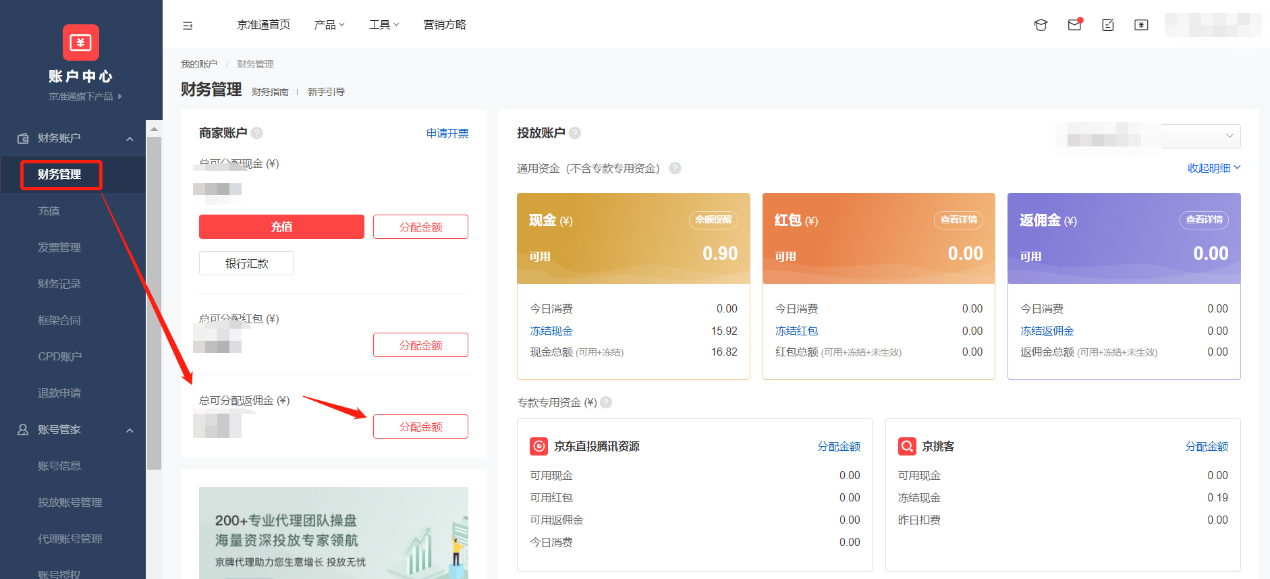Select 发票管理 in the left sidebar

point(61,246)
